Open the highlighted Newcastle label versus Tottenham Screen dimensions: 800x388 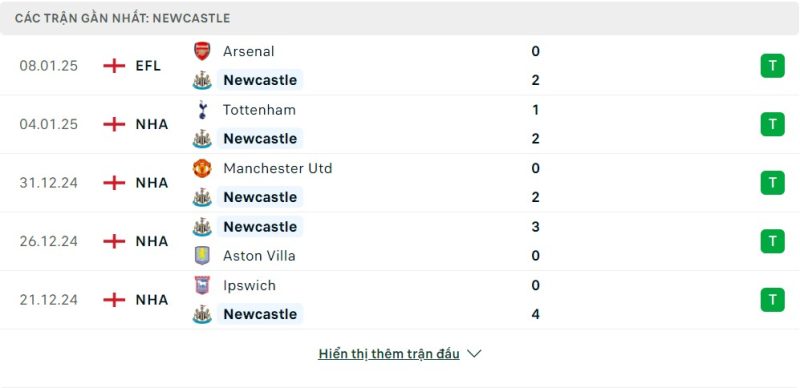(260, 138)
